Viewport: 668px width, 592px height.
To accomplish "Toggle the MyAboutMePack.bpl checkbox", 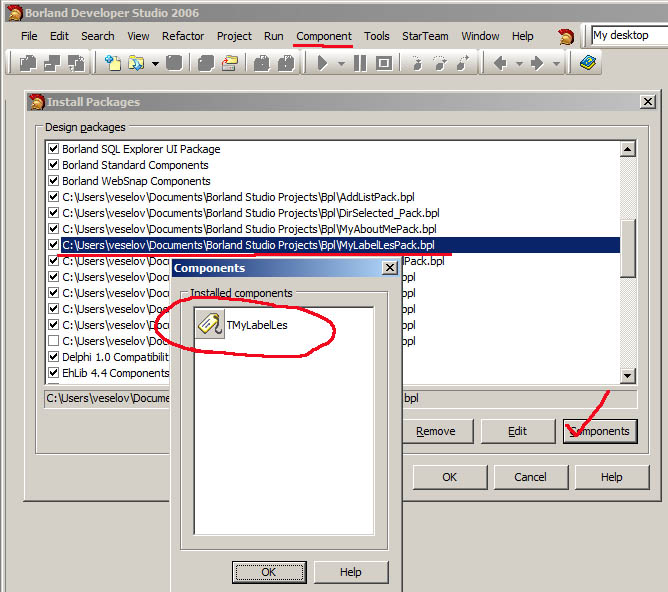I will pyautogui.click(x=53, y=229).
